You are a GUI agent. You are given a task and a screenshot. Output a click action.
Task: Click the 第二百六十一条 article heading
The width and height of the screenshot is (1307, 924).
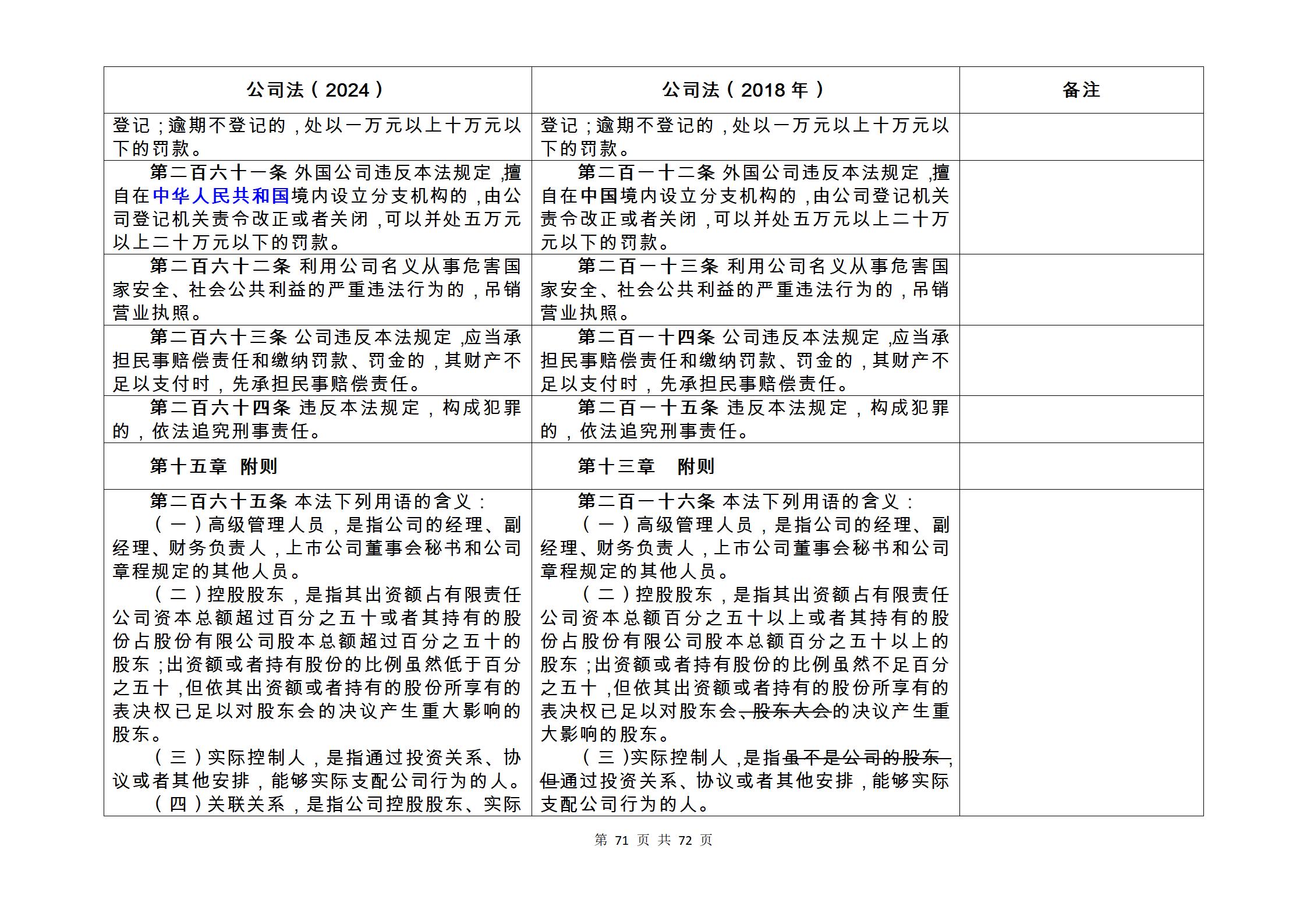pos(218,172)
